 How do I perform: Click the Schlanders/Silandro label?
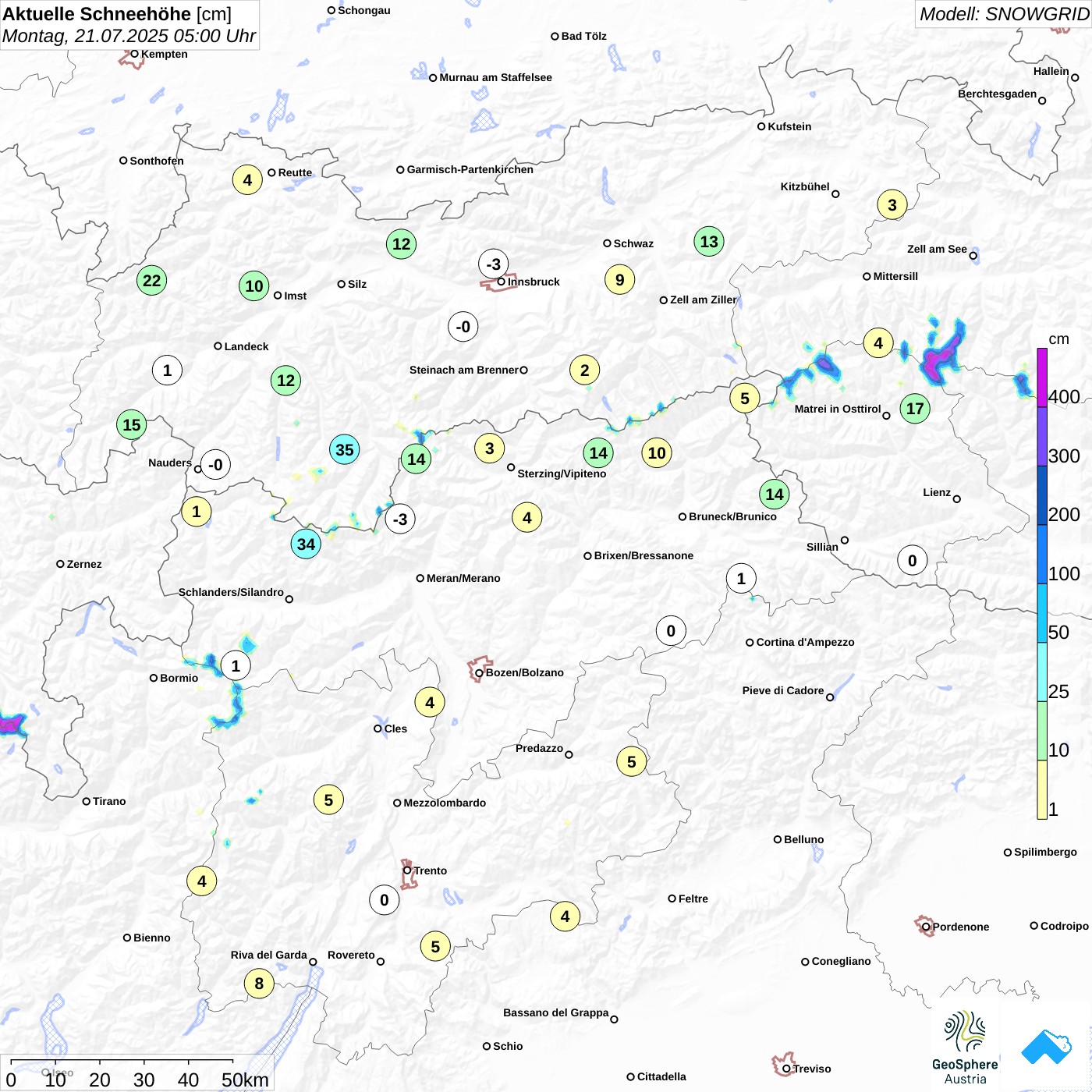tap(231, 592)
